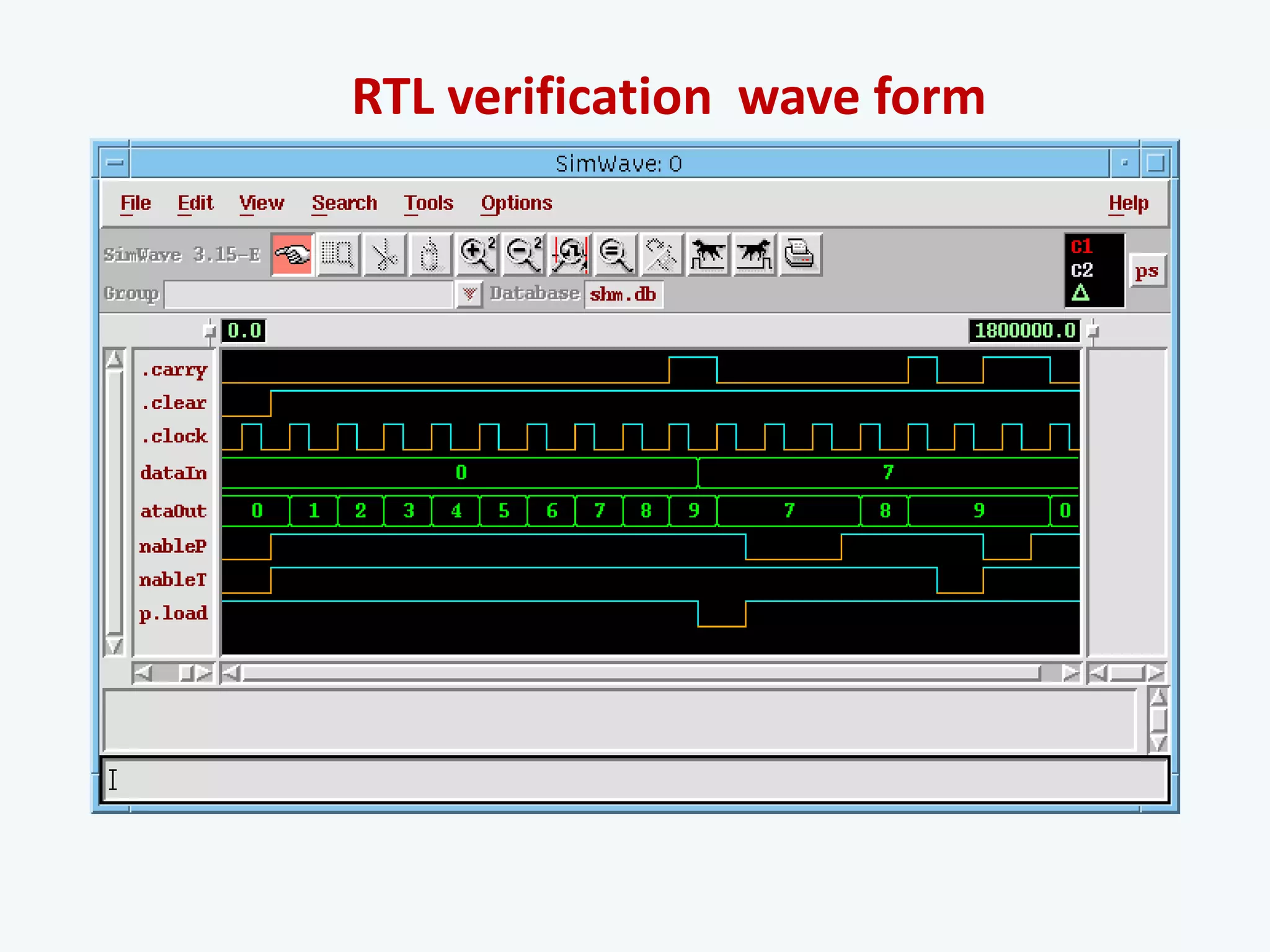Click the right panel scroll right arrow

click(x=1155, y=672)
